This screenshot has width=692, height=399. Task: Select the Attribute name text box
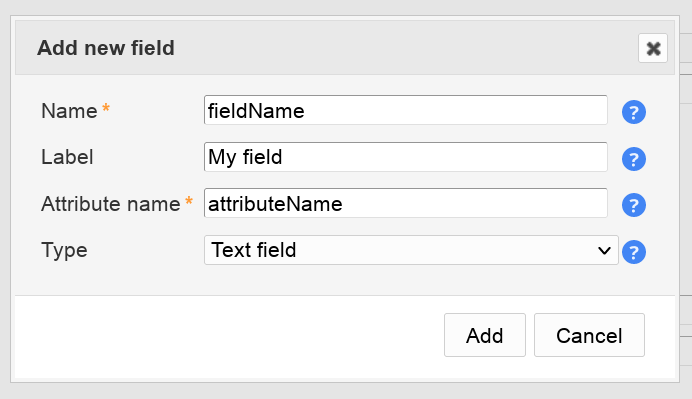tap(406, 203)
